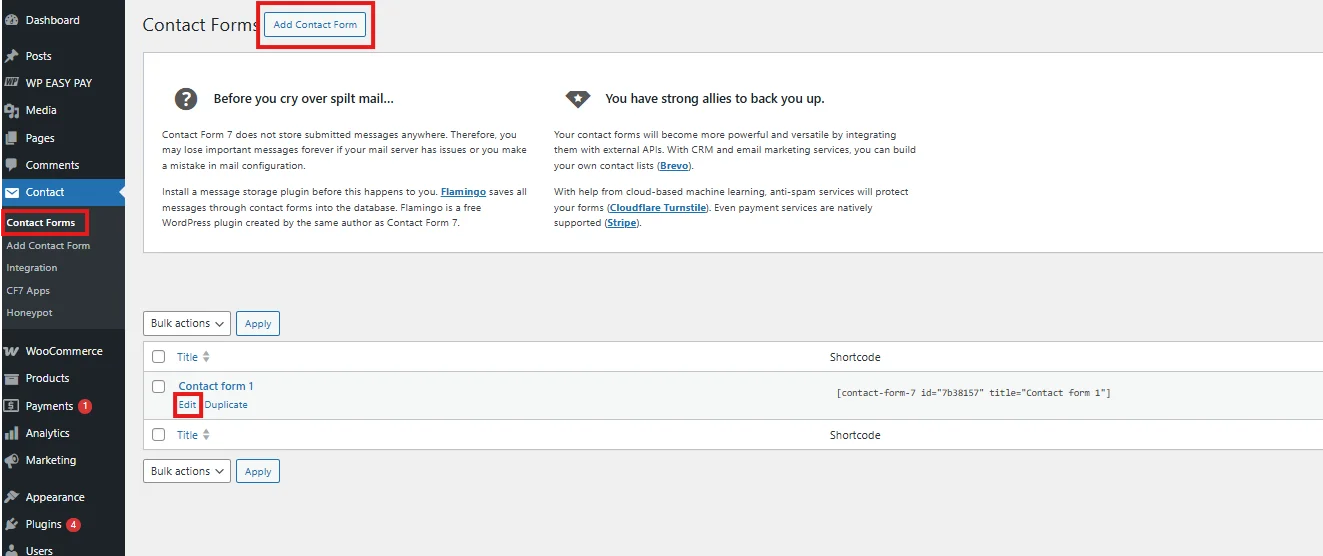This screenshot has width=1323, height=556.
Task: Click the WP EASY PAY icon
Action: tap(12, 83)
